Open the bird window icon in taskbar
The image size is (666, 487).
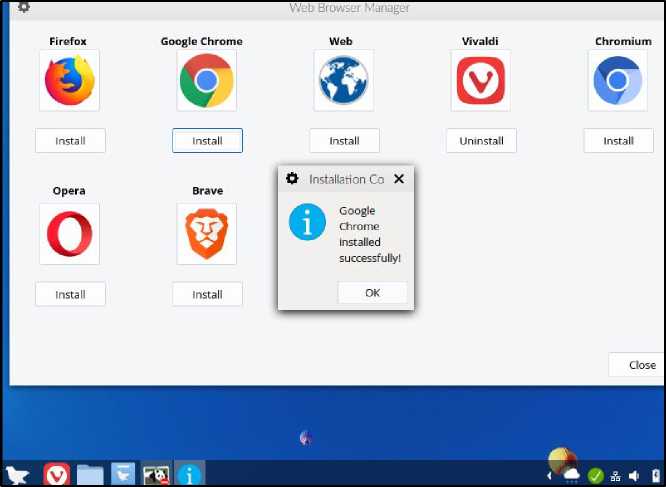point(123,473)
